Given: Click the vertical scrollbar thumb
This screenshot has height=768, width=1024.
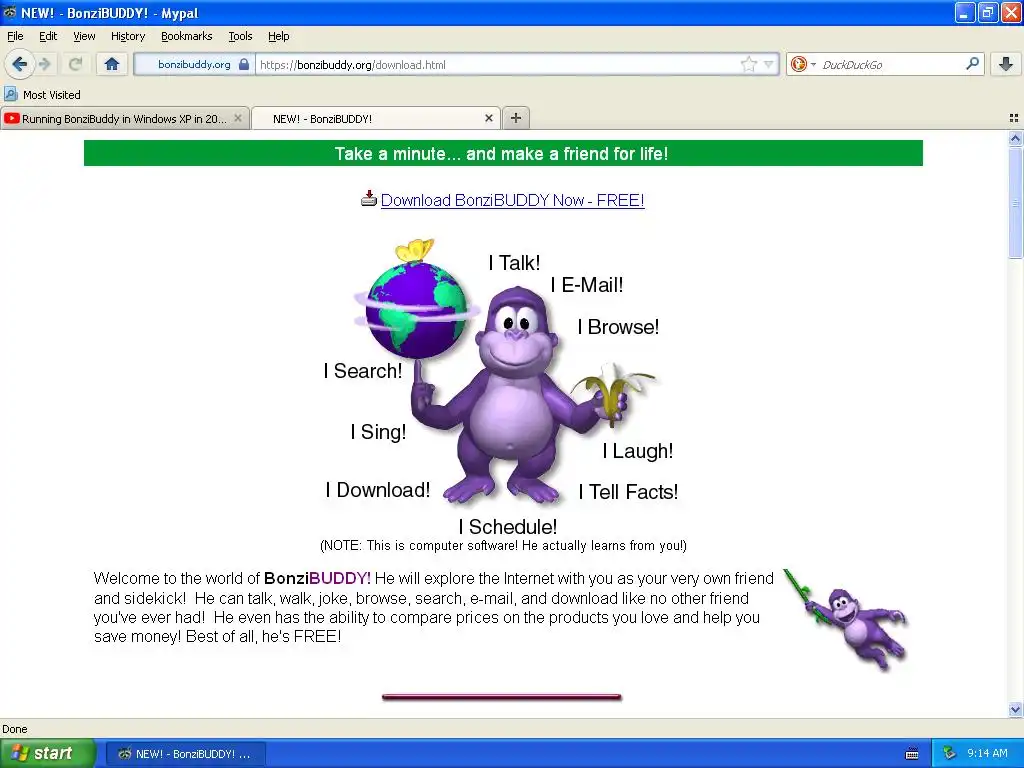Looking at the screenshot, I should click(x=1015, y=202).
